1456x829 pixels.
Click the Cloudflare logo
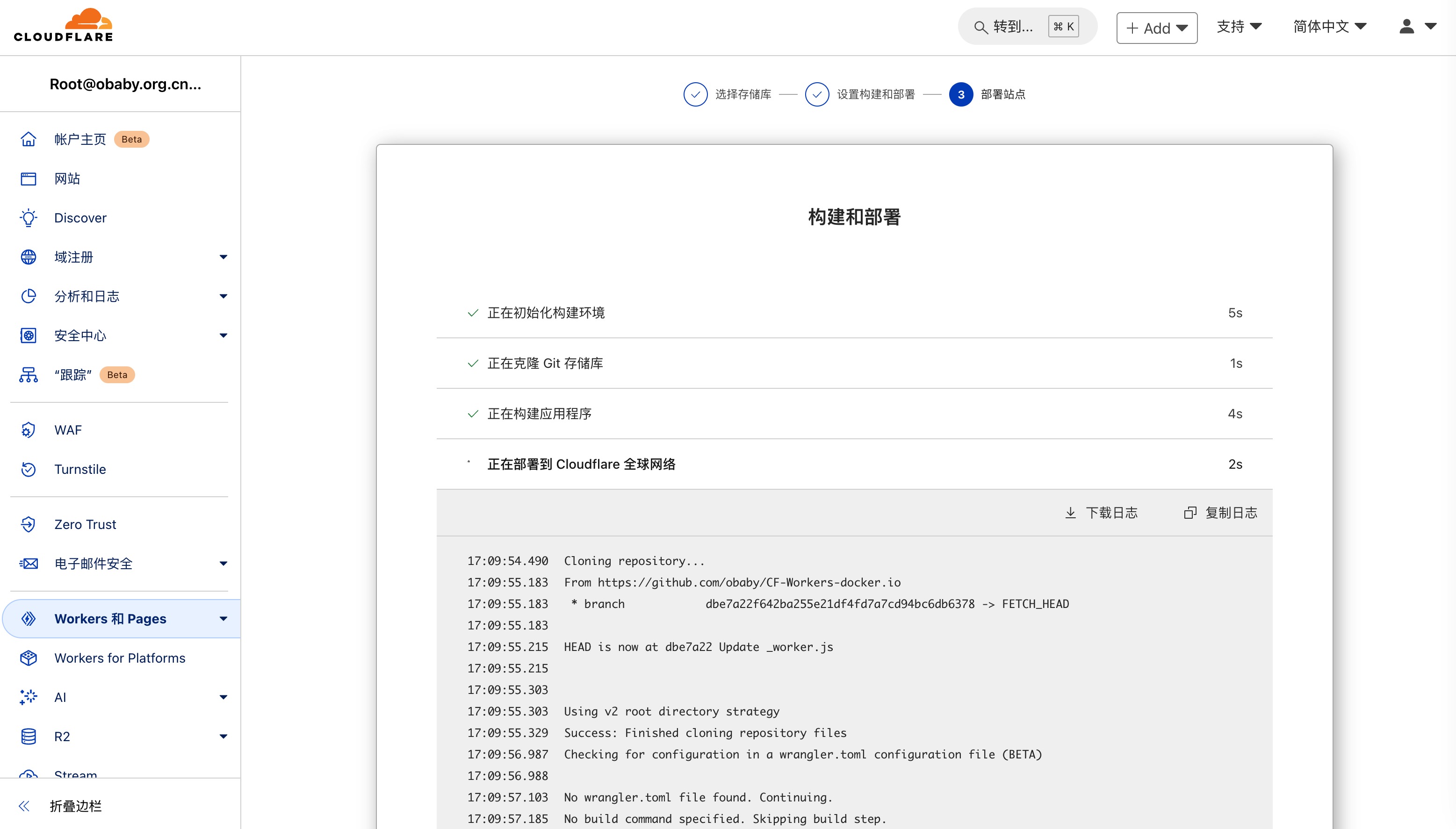click(x=63, y=26)
